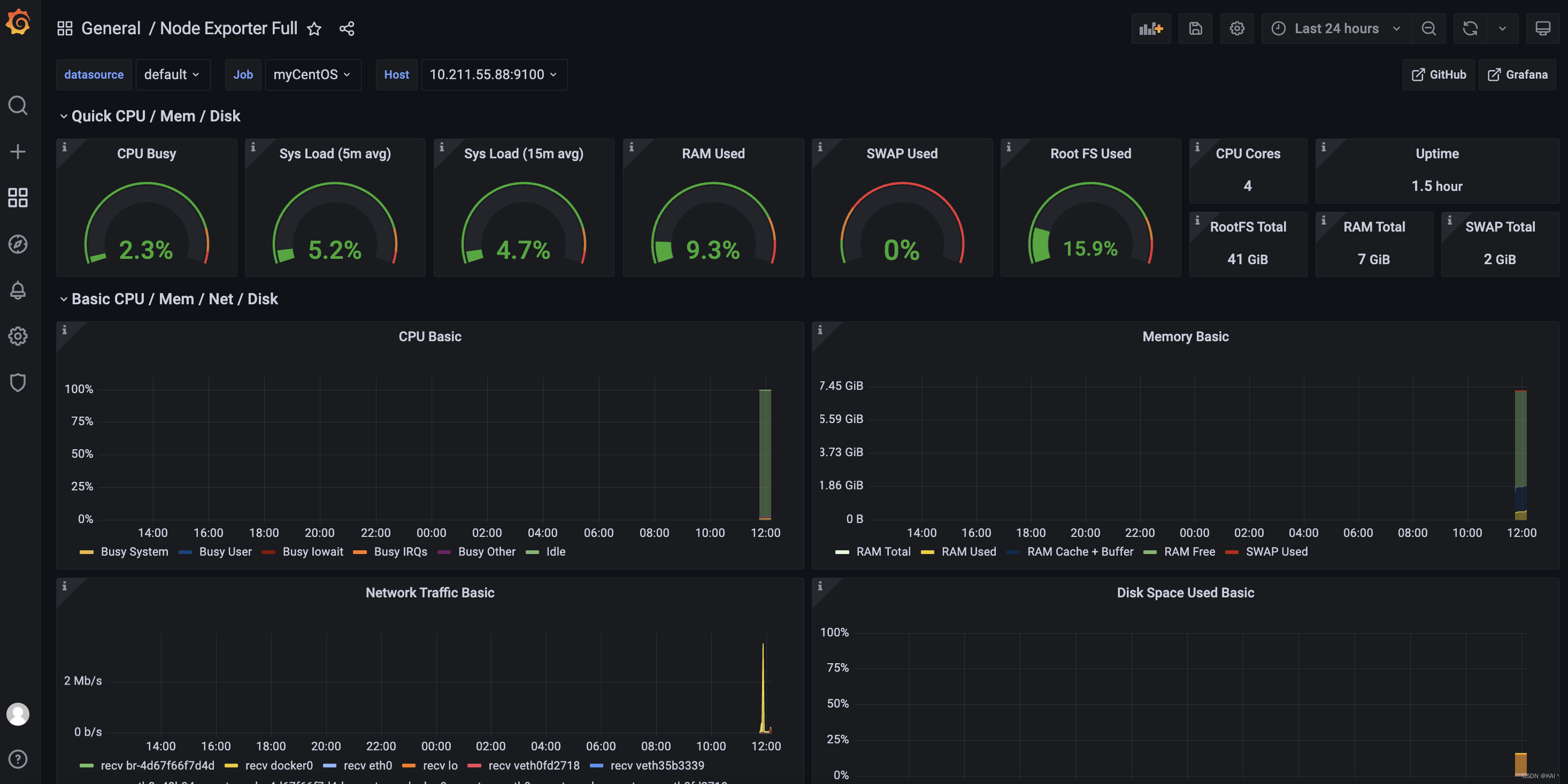Show info for the SWAP Used panel

(820, 147)
